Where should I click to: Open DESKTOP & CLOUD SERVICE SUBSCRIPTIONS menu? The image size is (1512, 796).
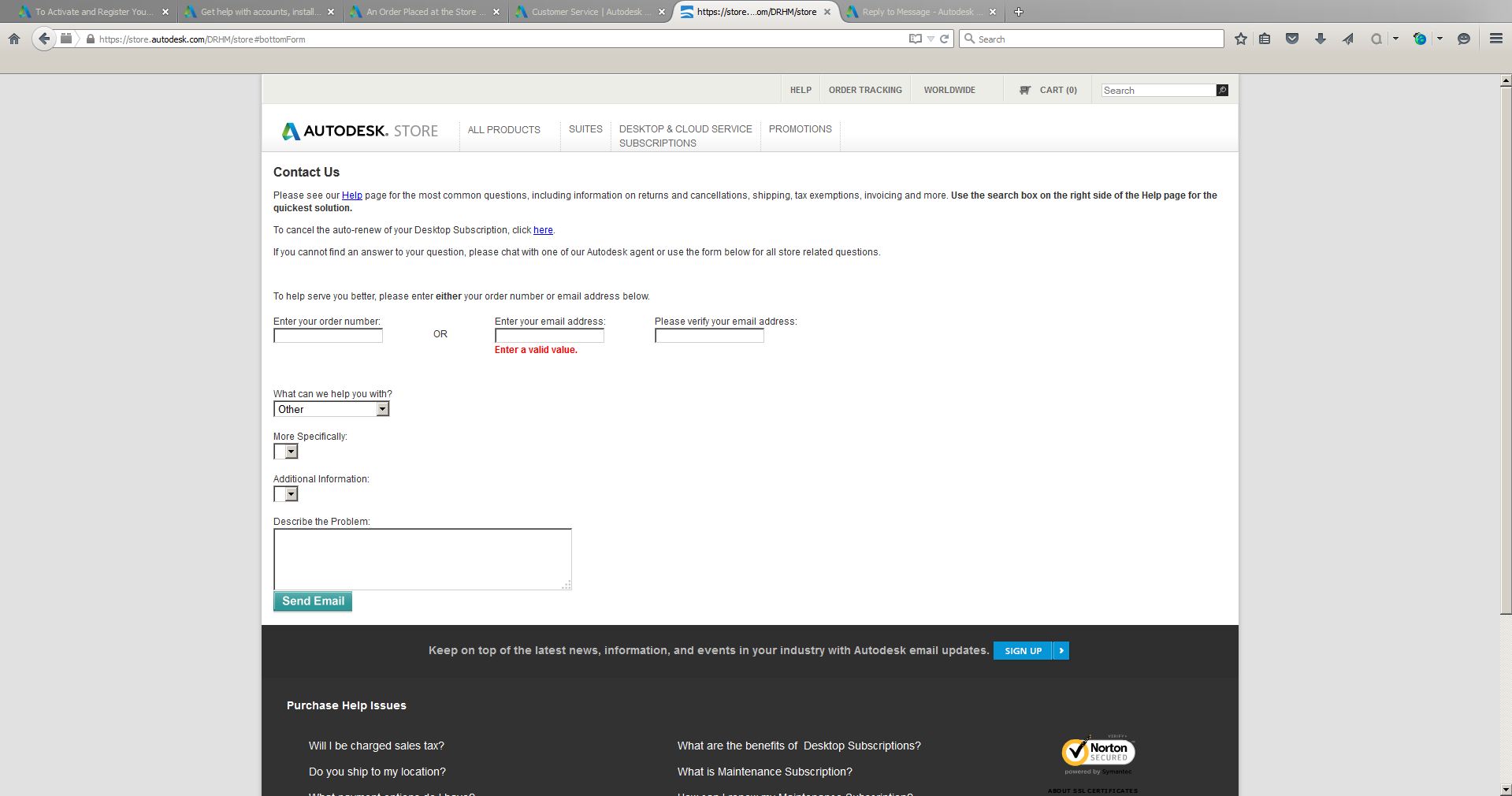point(685,136)
